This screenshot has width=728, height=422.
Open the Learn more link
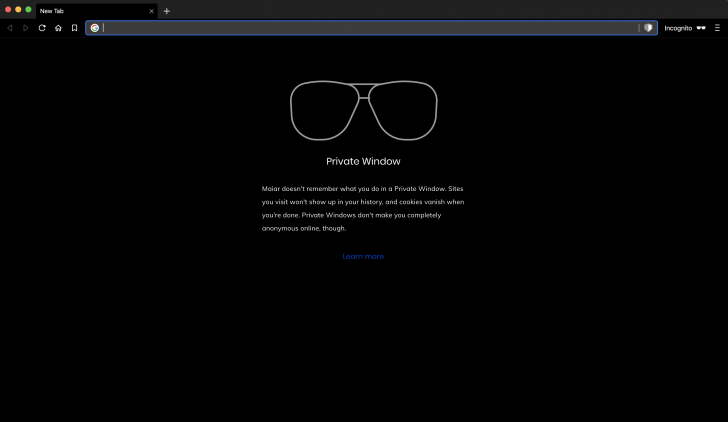click(363, 256)
